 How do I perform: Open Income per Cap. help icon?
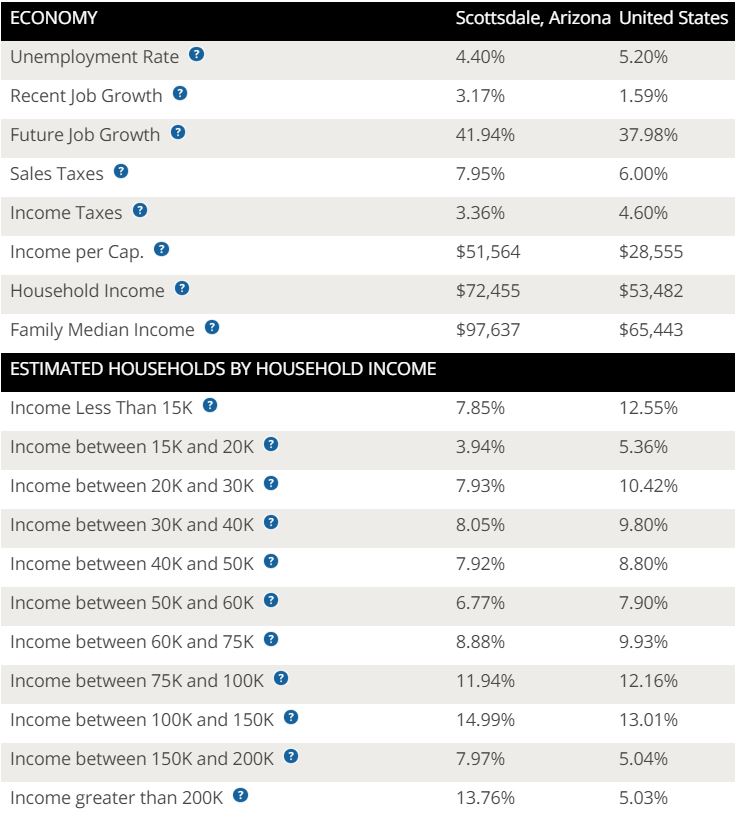pyautogui.click(x=161, y=250)
